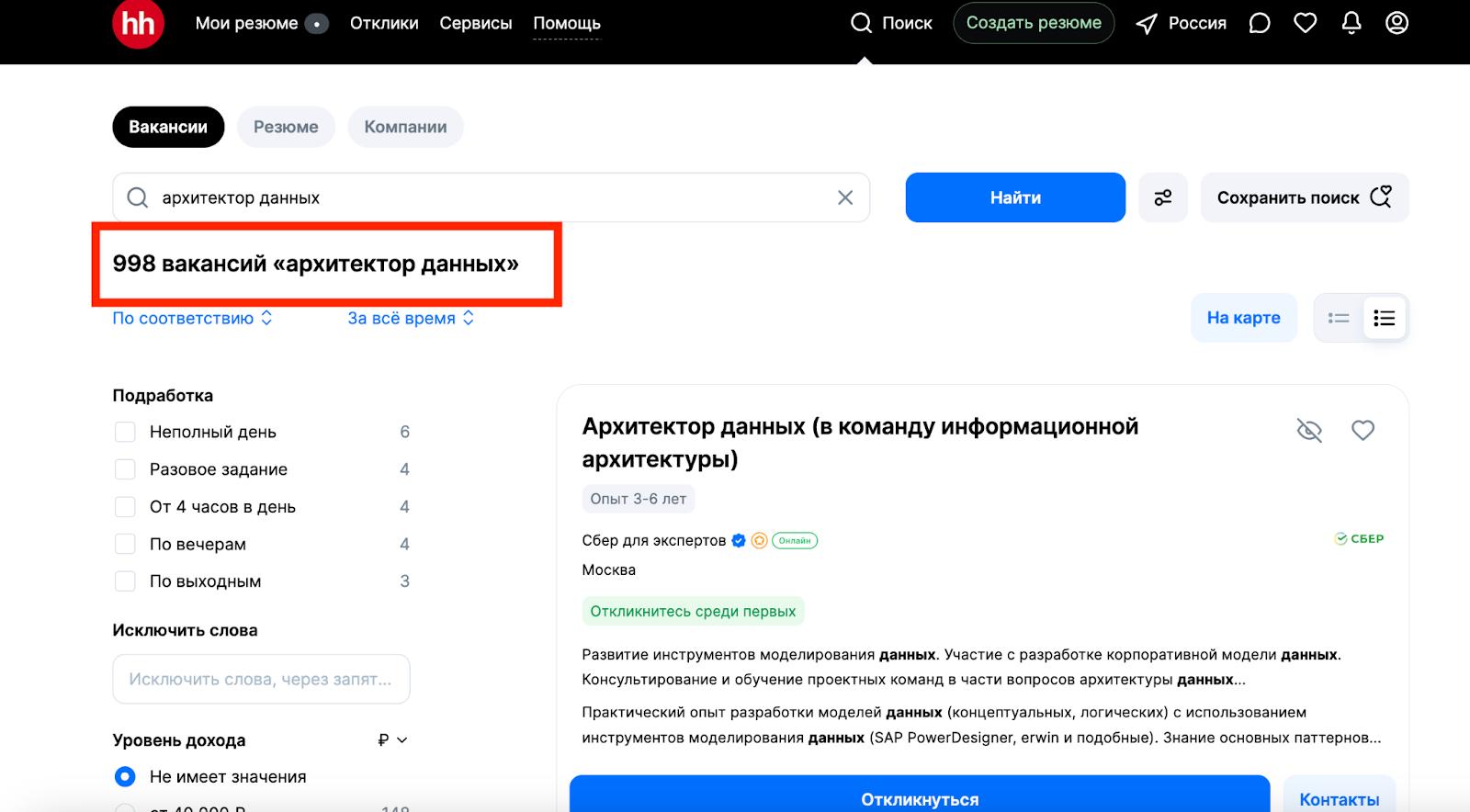Screen dimensions: 1470x812
Task: Expand the За всё время dropdown
Action: (x=411, y=318)
